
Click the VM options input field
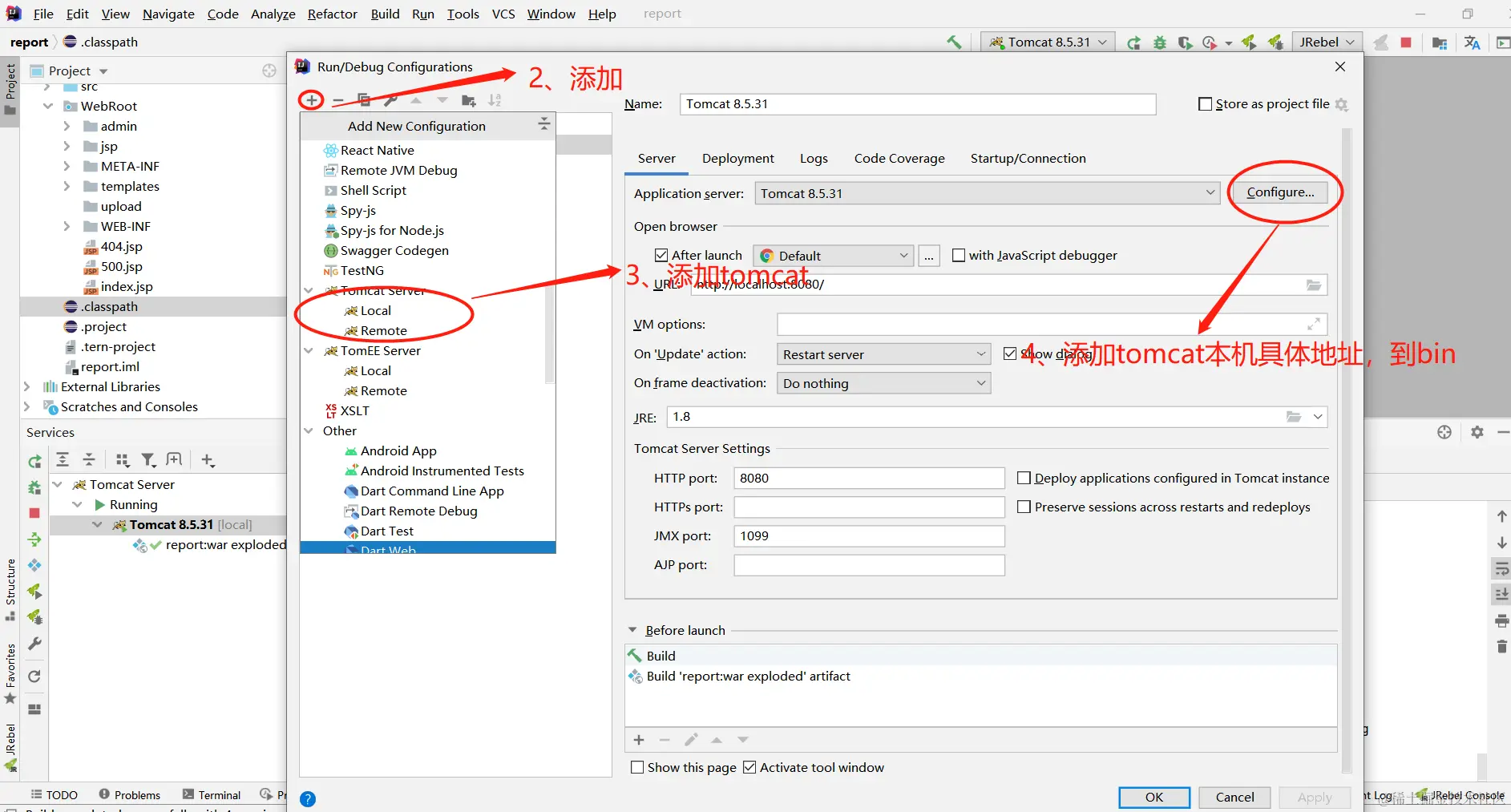click(1052, 324)
